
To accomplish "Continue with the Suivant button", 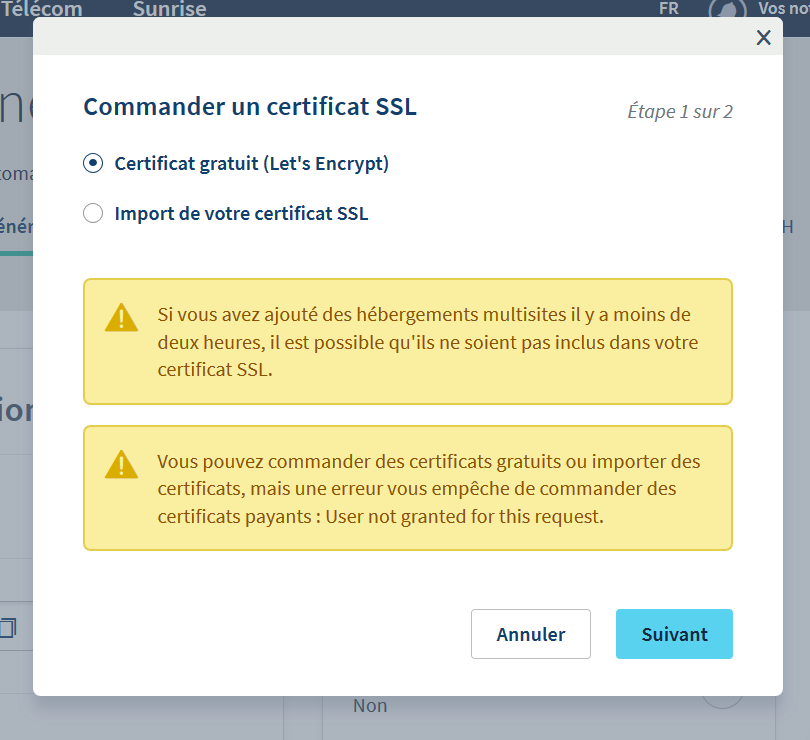I will tap(674, 634).
